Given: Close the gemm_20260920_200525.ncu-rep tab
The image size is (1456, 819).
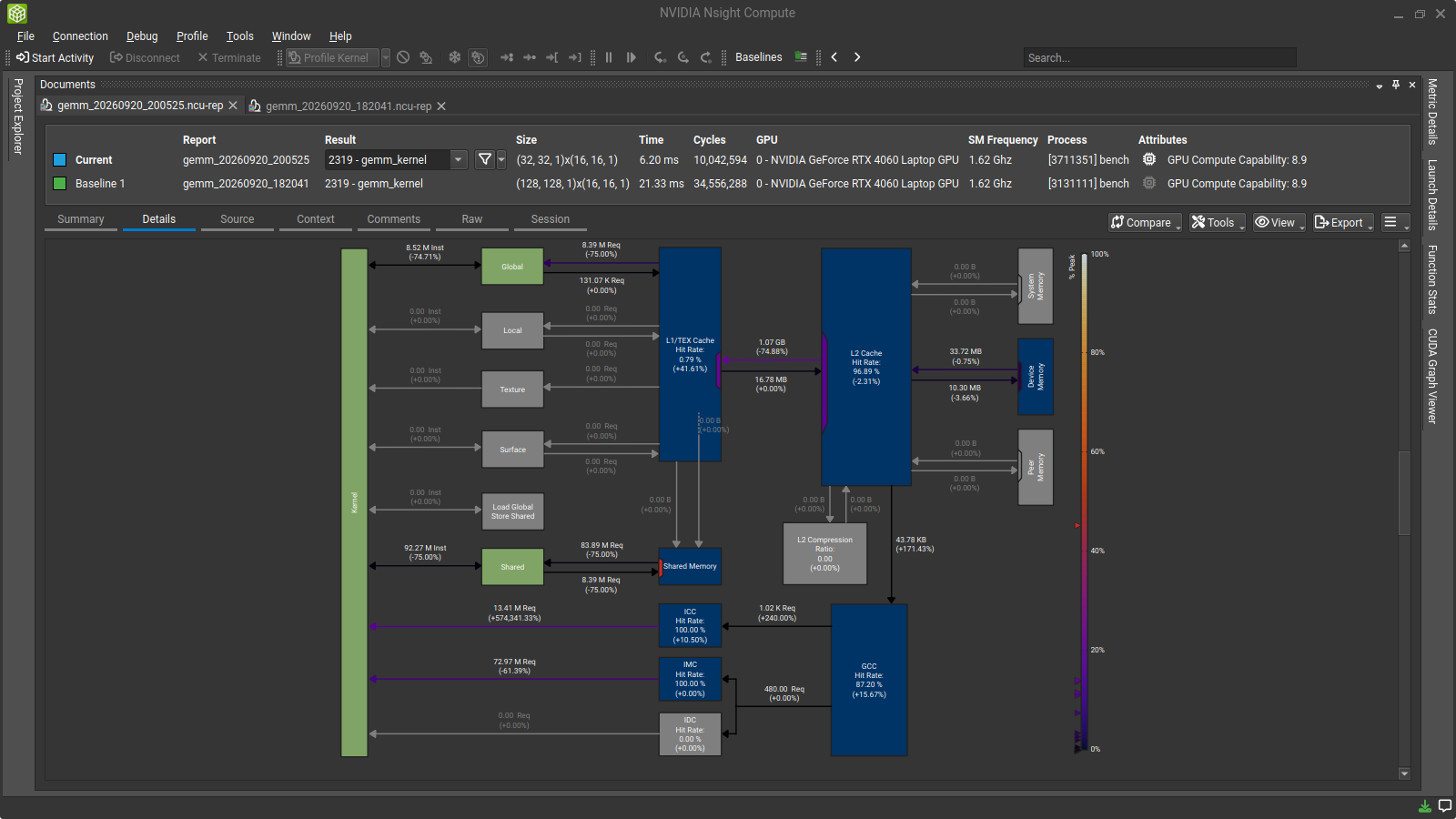Looking at the screenshot, I should coord(233,106).
